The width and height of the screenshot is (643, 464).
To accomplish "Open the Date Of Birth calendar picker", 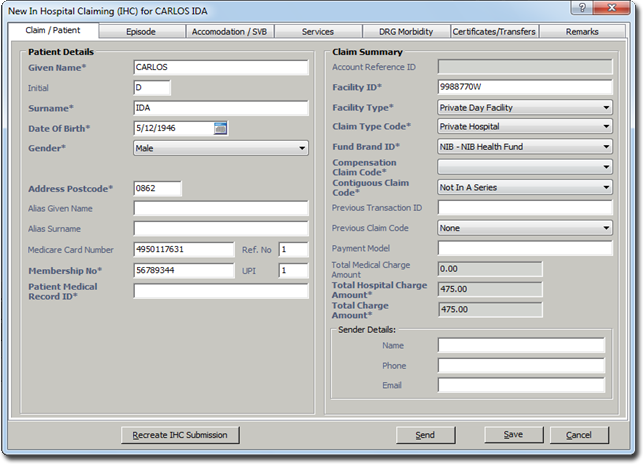I will (221, 128).
